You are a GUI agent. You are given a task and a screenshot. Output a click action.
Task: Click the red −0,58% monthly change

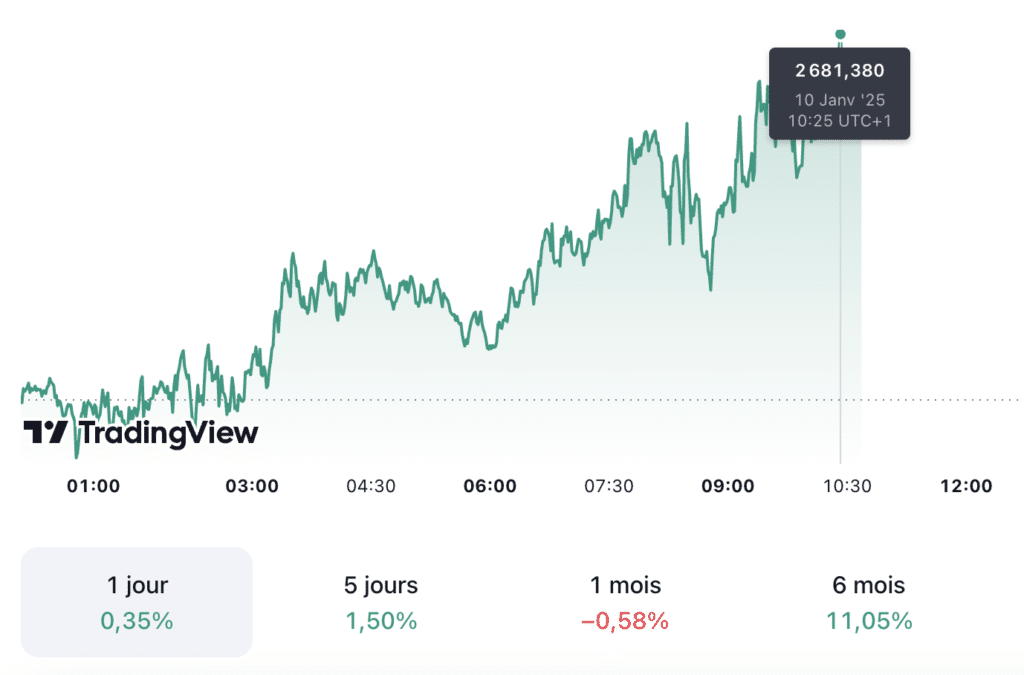[x=625, y=621]
